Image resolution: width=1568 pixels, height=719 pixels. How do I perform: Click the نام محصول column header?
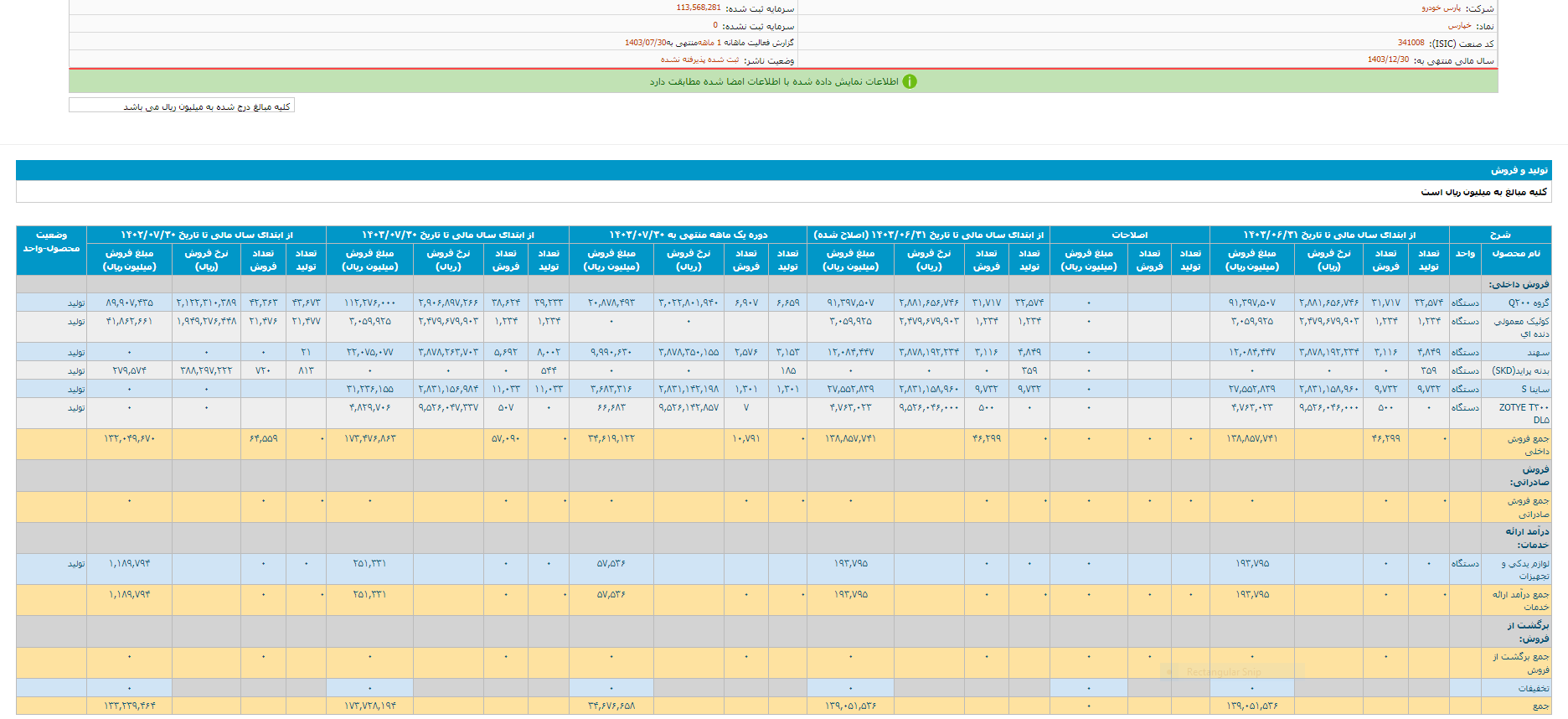click(1515, 253)
